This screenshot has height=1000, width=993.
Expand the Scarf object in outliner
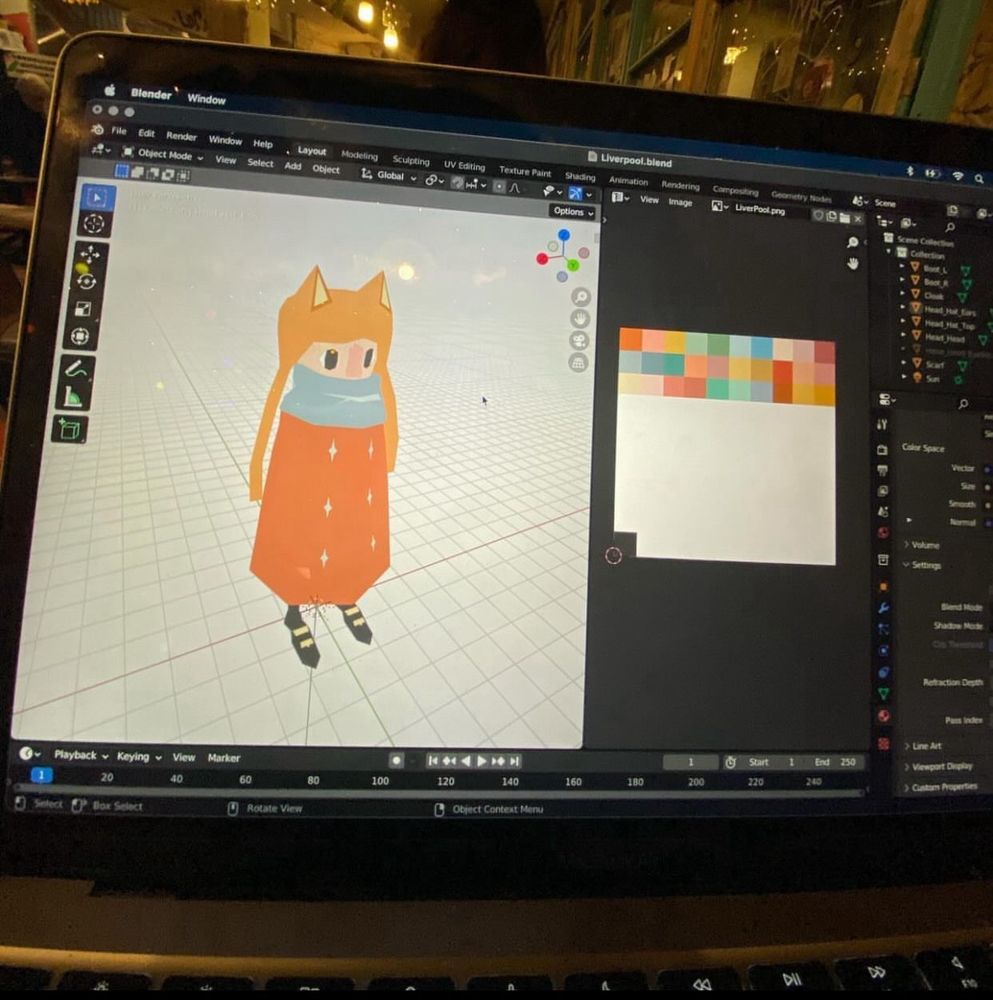pos(902,362)
